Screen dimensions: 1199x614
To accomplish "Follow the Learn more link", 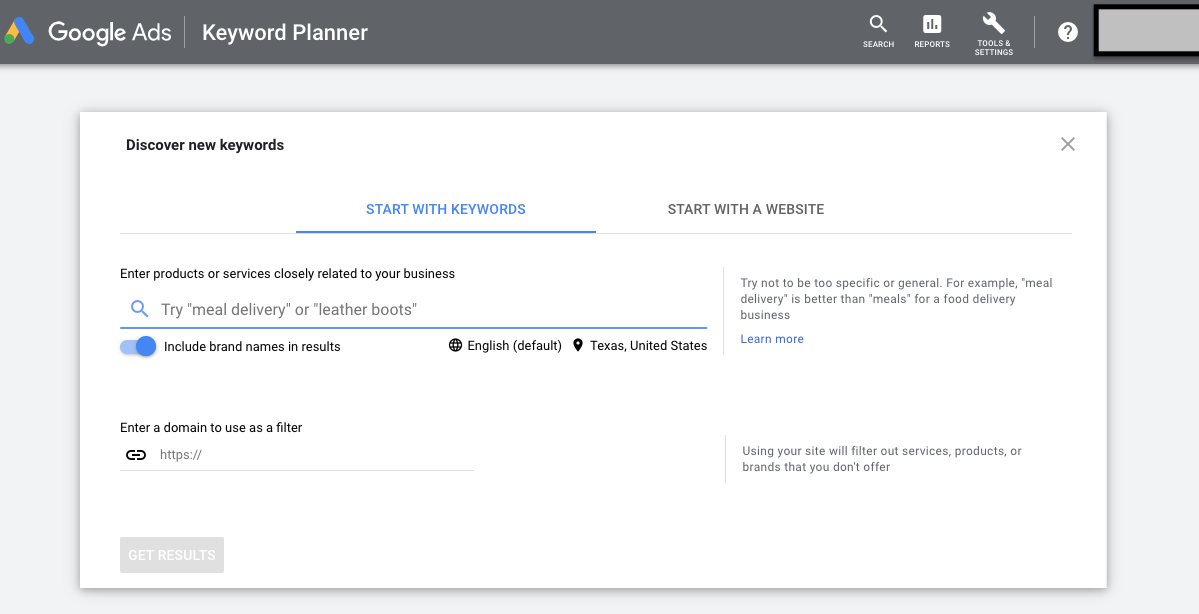I will pyautogui.click(x=772, y=339).
